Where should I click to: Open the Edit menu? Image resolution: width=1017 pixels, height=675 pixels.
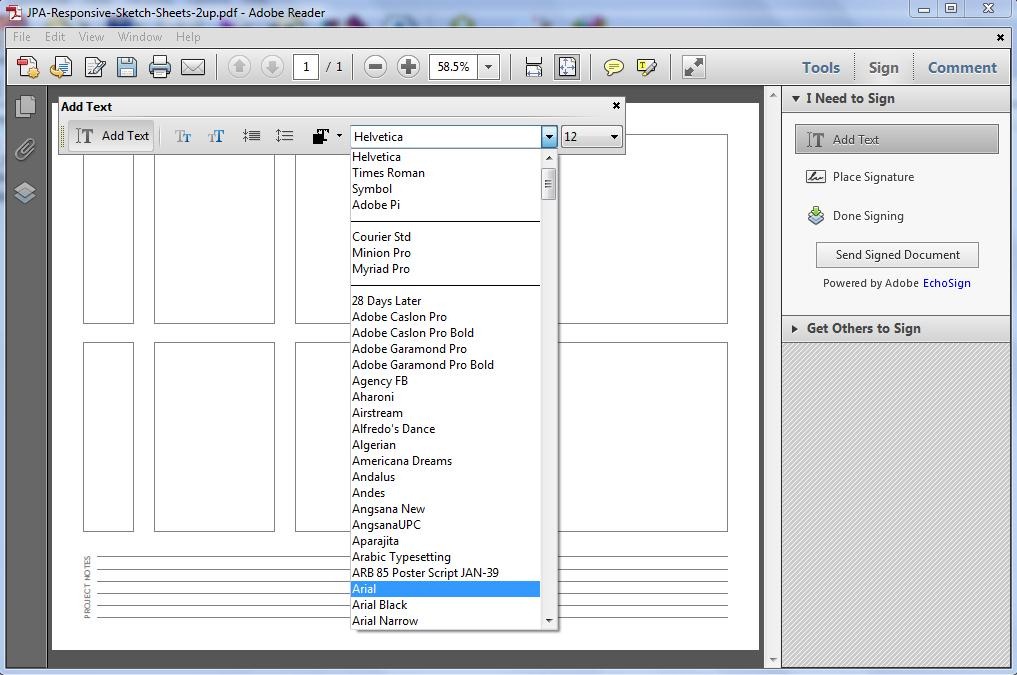click(55, 37)
